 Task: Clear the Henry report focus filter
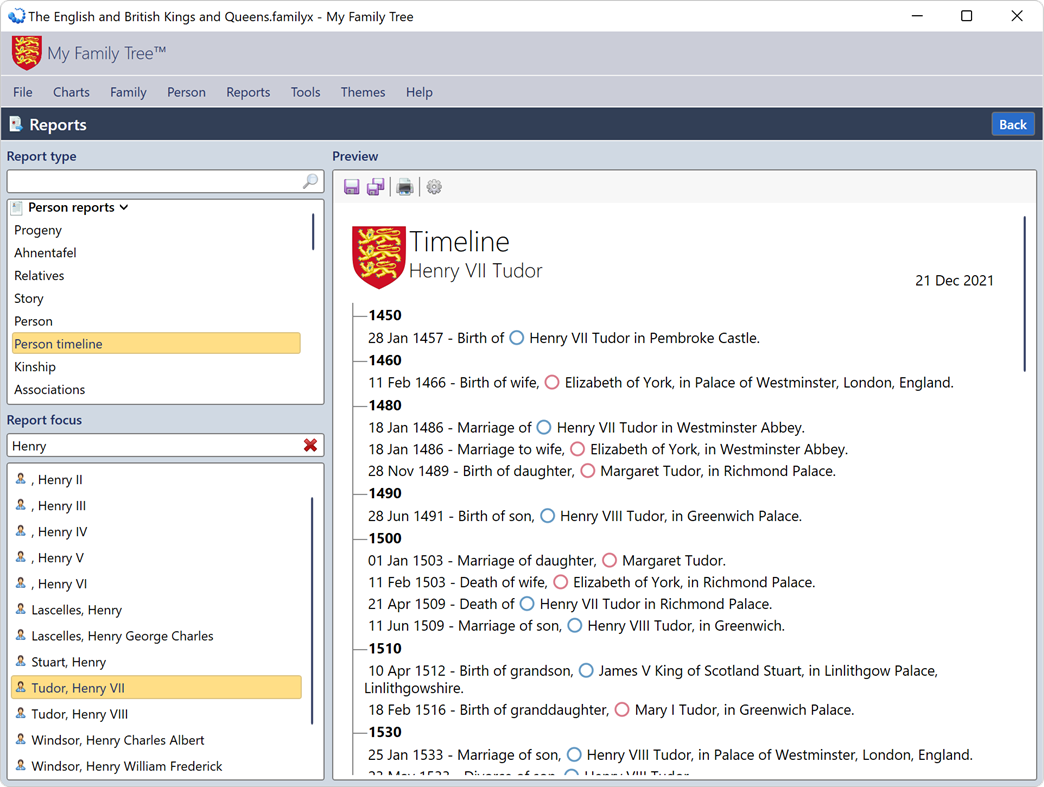[311, 444]
